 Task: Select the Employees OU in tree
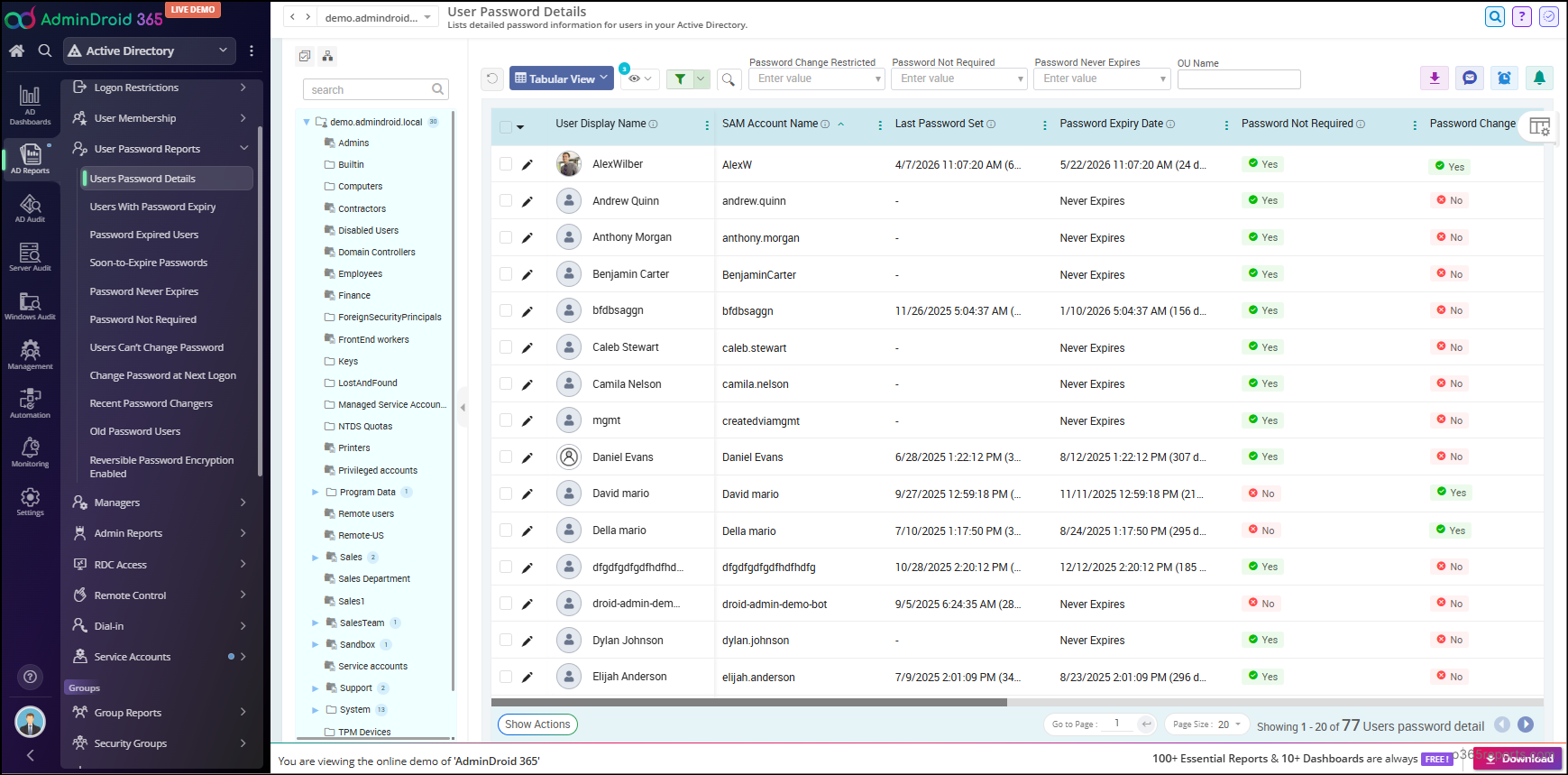360,274
